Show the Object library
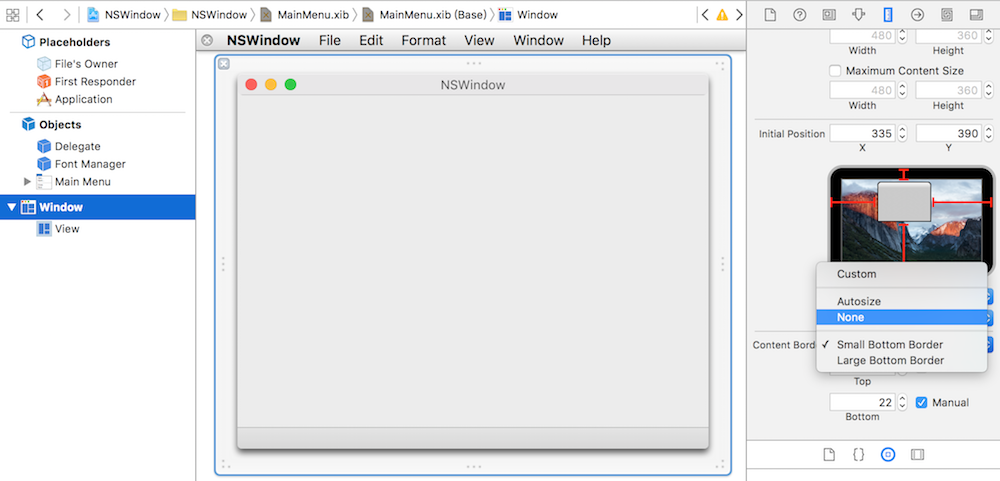Screen dimensions: 1000x481 (x=887, y=454)
